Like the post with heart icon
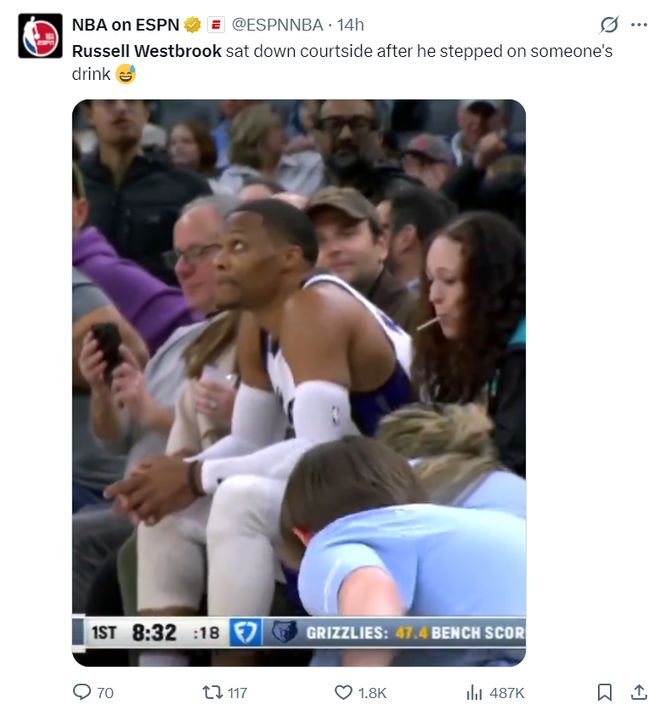The width and height of the screenshot is (660, 710). tap(344, 692)
